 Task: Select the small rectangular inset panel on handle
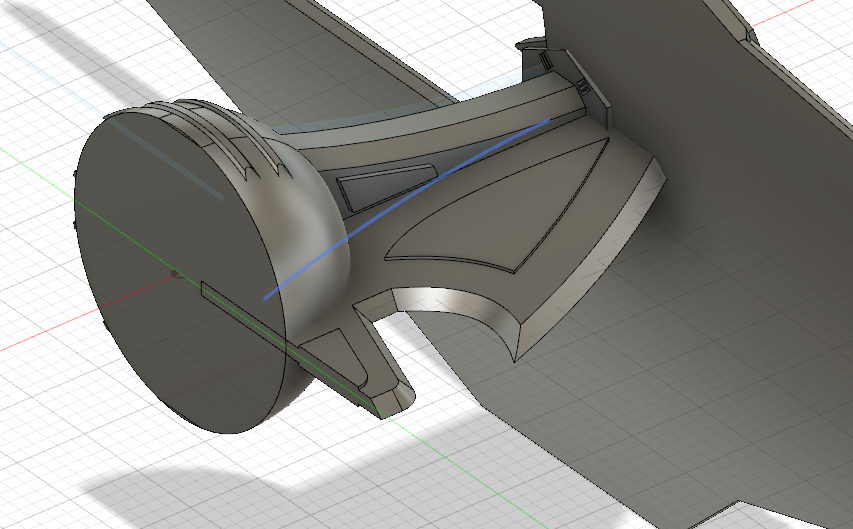point(387,186)
